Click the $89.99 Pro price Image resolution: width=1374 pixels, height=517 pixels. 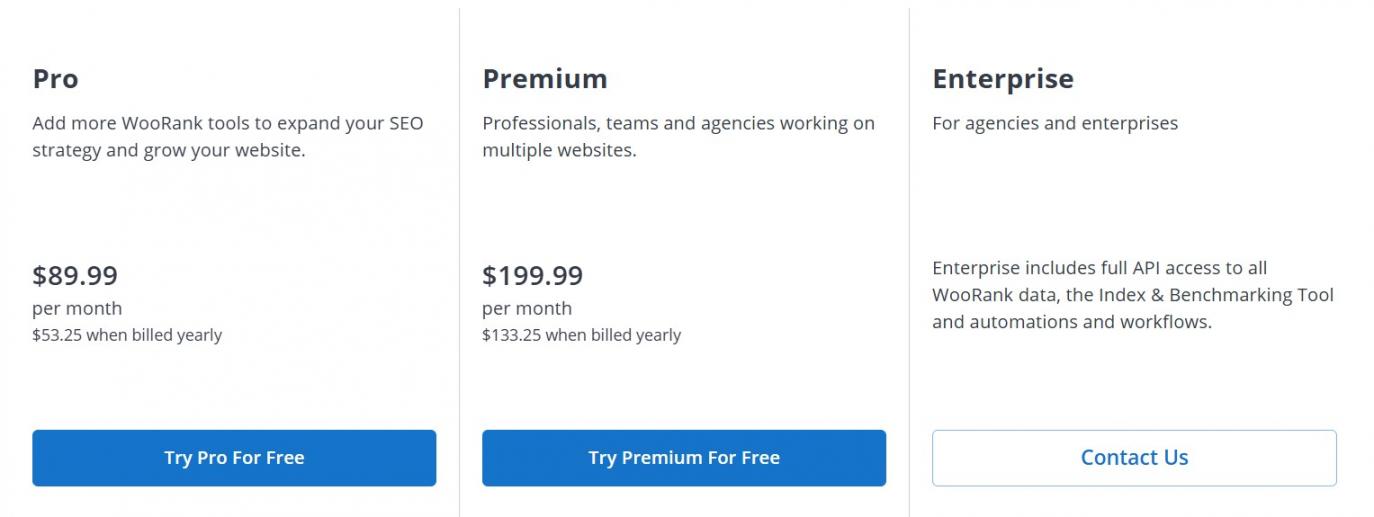pos(75,275)
